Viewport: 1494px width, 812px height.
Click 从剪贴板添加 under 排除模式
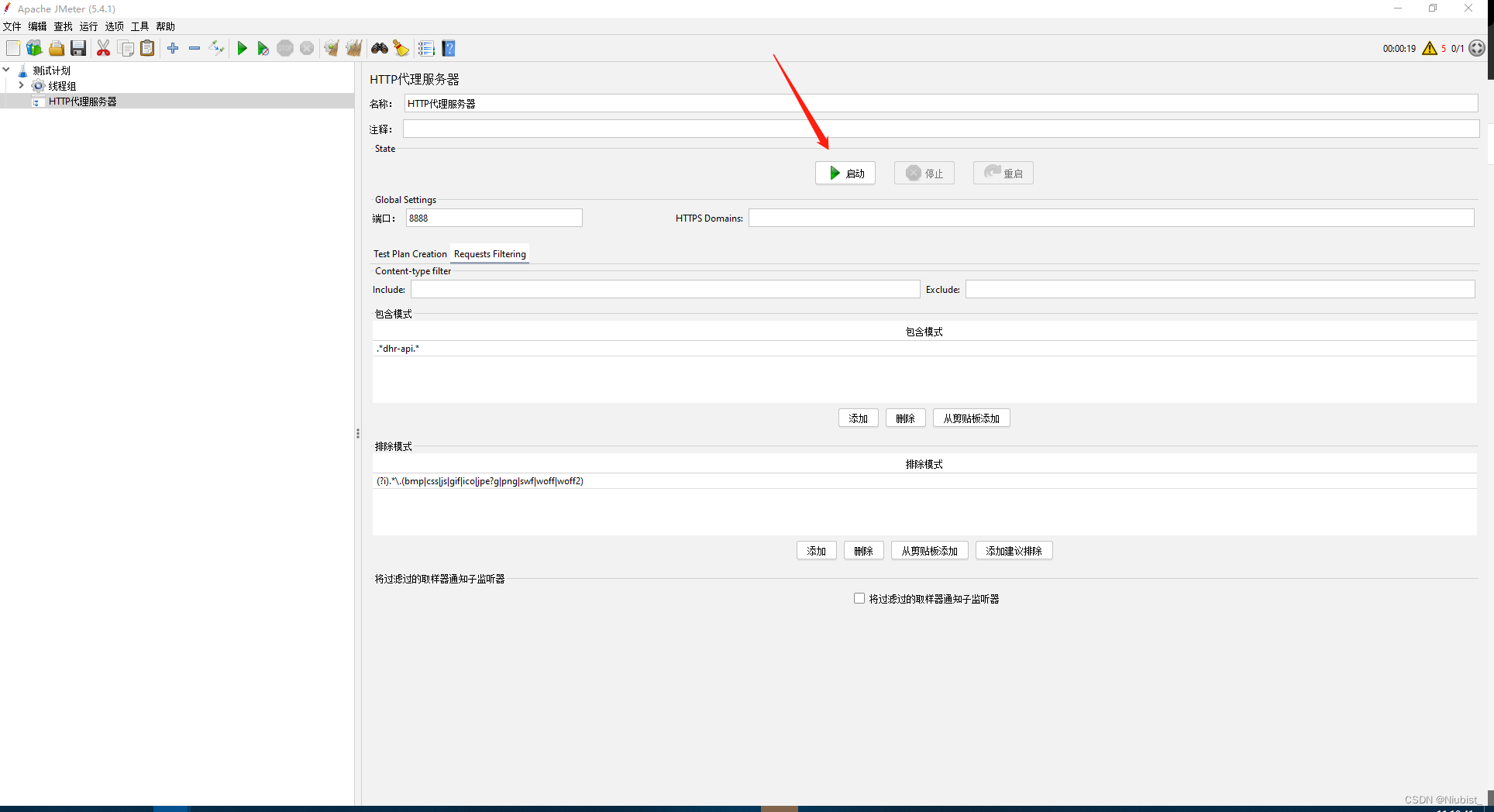pyautogui.click(x=929, y=551)
